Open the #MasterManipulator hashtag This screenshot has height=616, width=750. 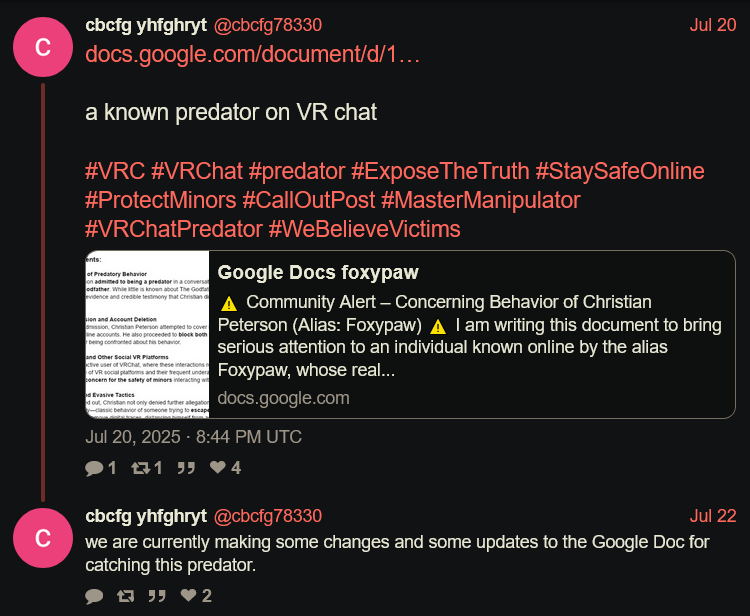pos(481,200)
